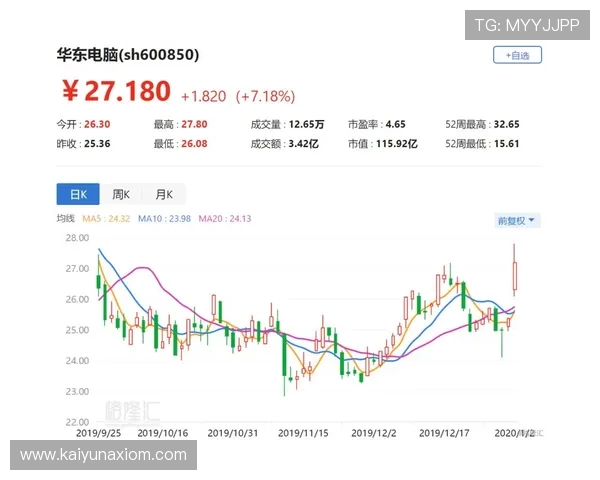Click 昨收 previous close 25.36
This screenshot has width=600, height=480.
point(97,144)
